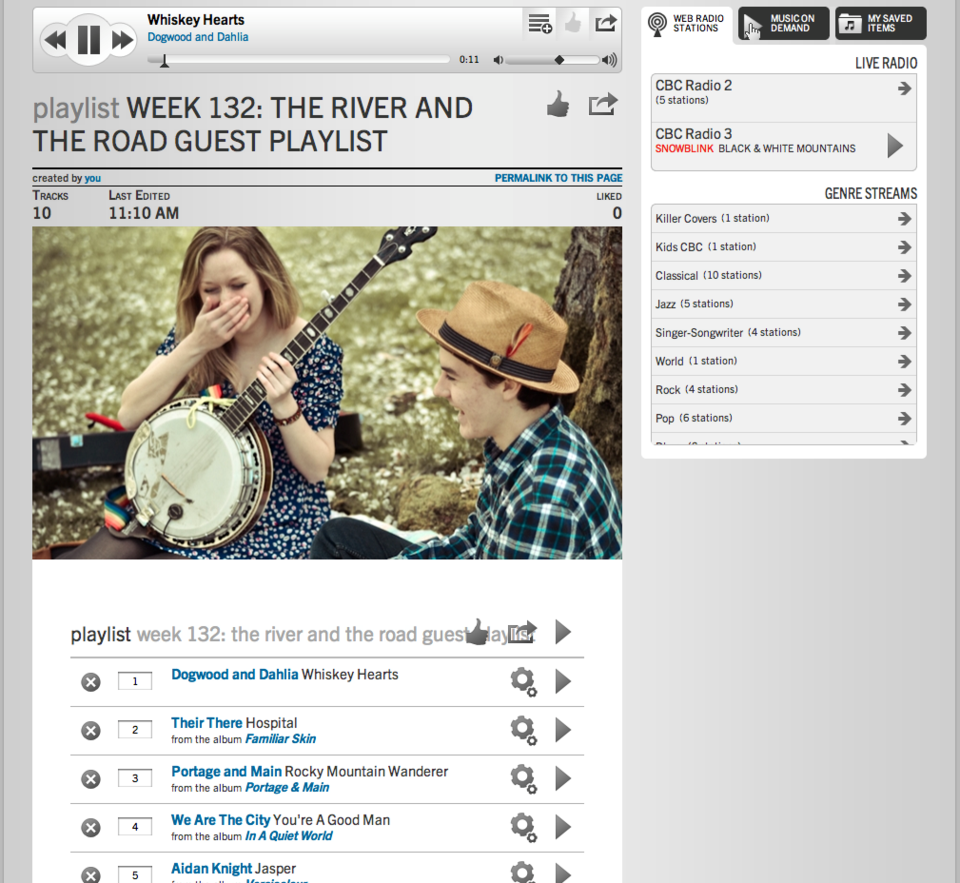Open Familiar Skin album link

280,739
